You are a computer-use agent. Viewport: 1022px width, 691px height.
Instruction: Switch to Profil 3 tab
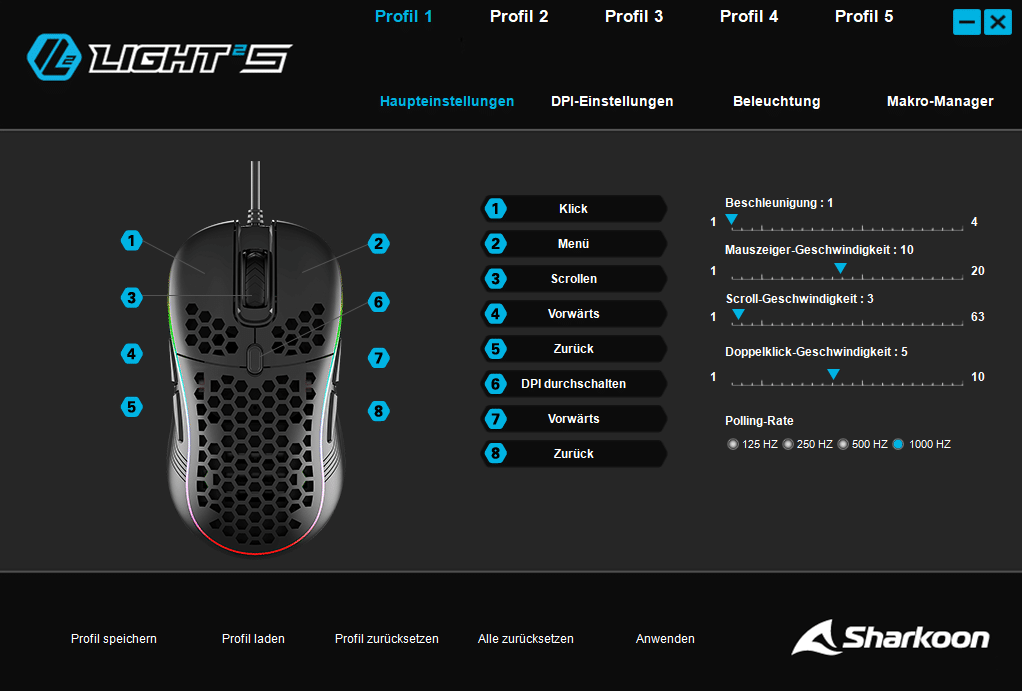634,16
